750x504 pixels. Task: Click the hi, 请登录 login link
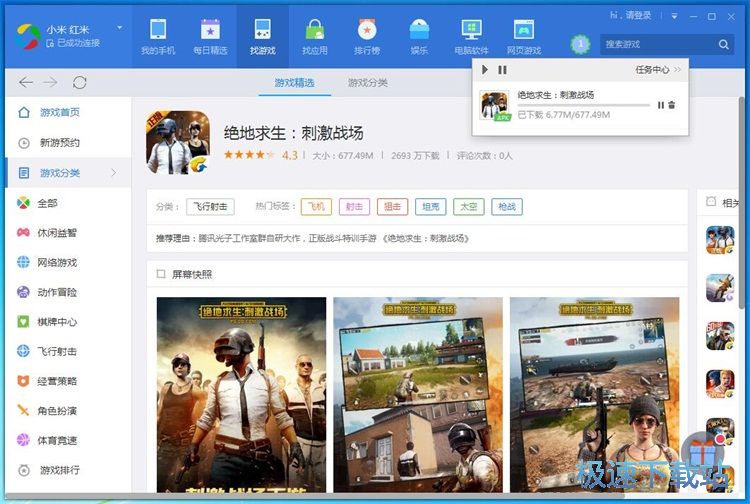click(630, 16)
